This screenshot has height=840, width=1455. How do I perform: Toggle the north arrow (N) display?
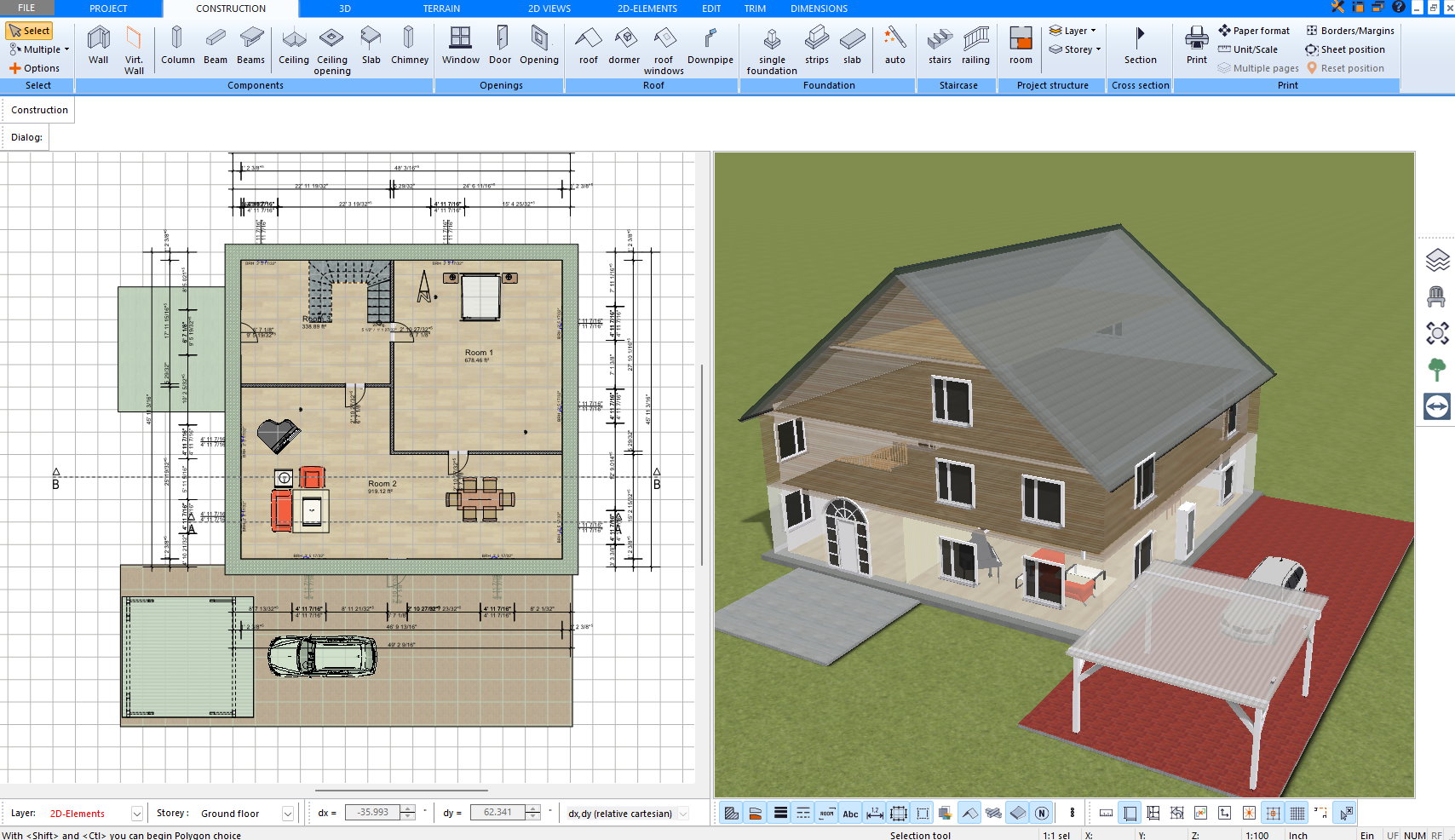coord(1041,813)
